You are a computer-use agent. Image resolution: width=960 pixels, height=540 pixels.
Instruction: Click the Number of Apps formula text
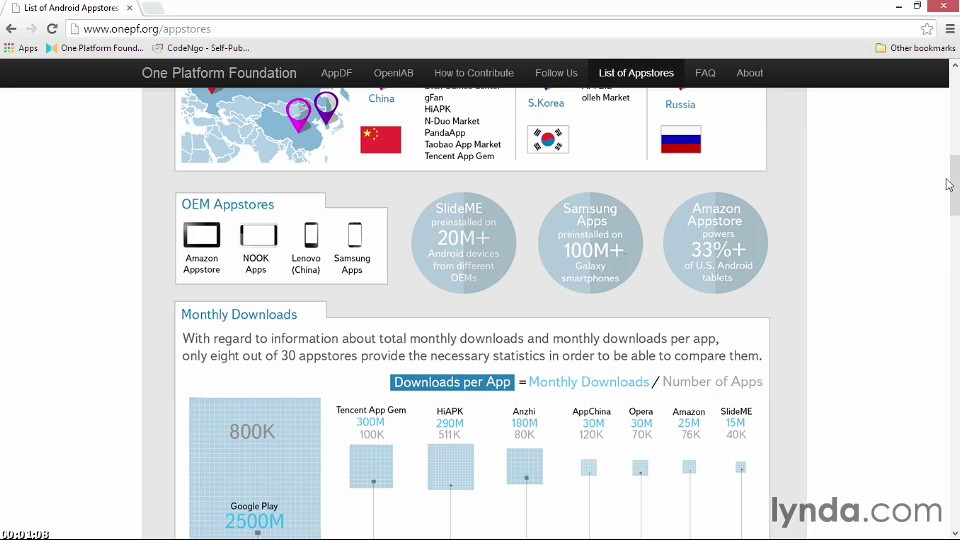click(712, 382)
